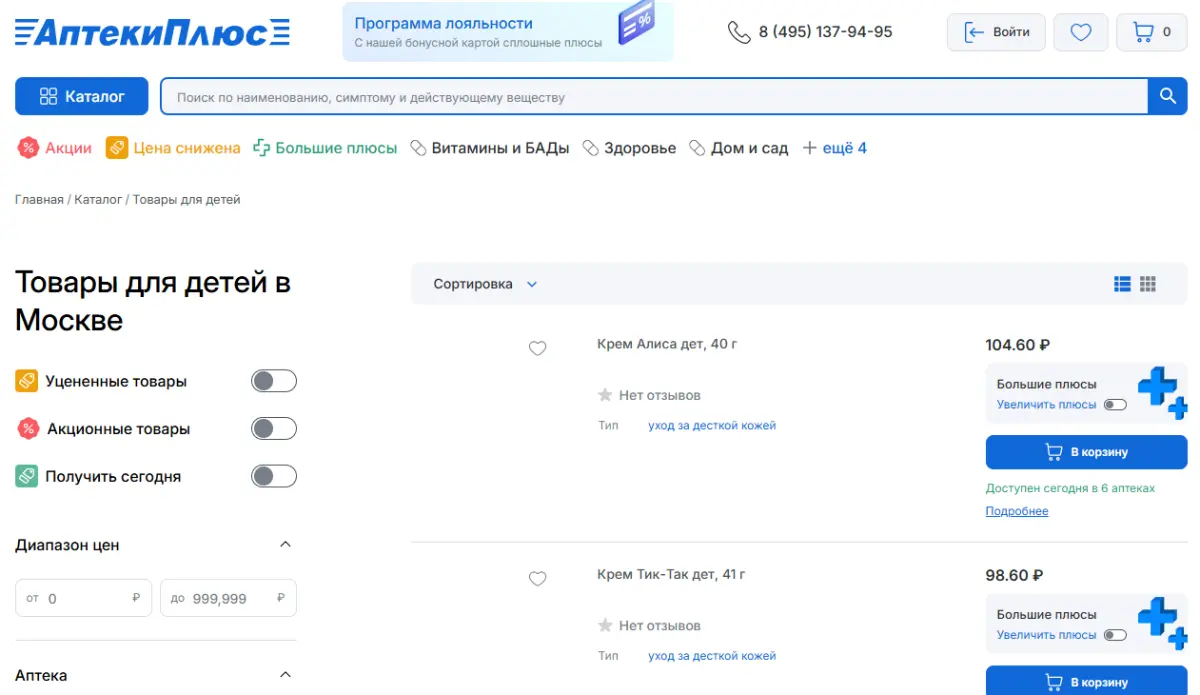
Task: Open the Сортировка dropdown
Action: click(x=485, y=284)
